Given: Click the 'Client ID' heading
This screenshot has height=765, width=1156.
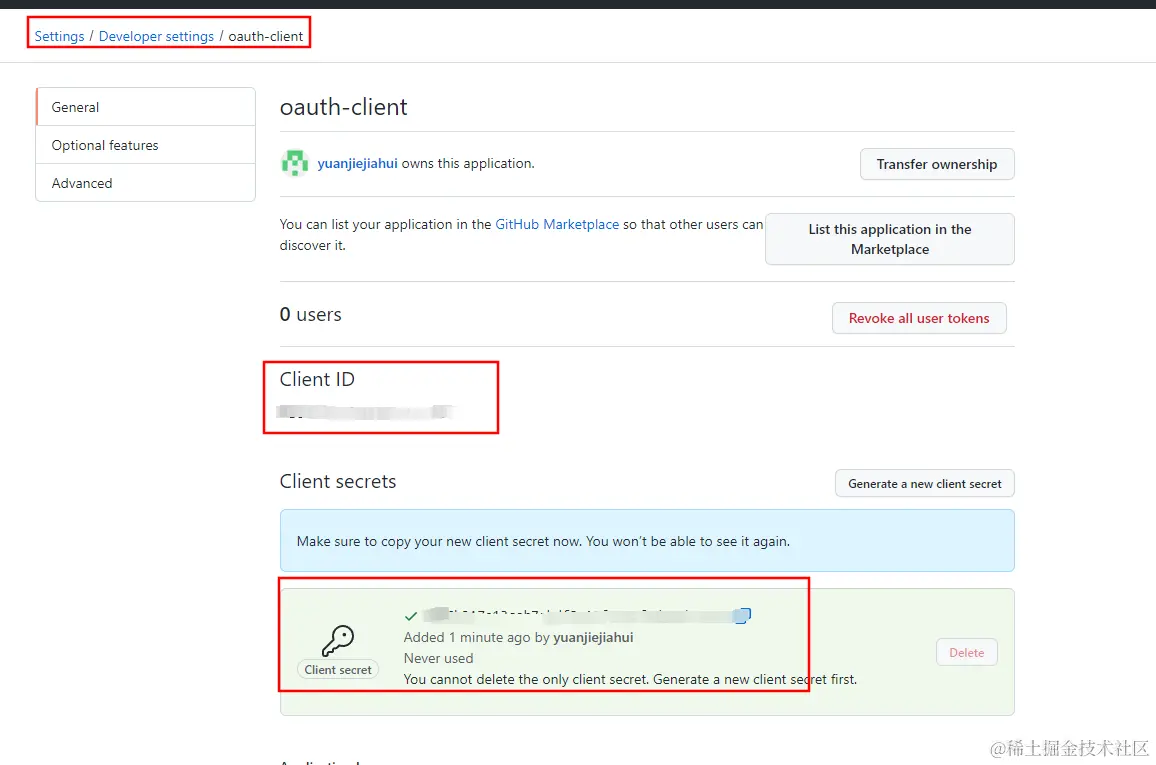Looking at the screenshot, I should click(x=317, y=380).
